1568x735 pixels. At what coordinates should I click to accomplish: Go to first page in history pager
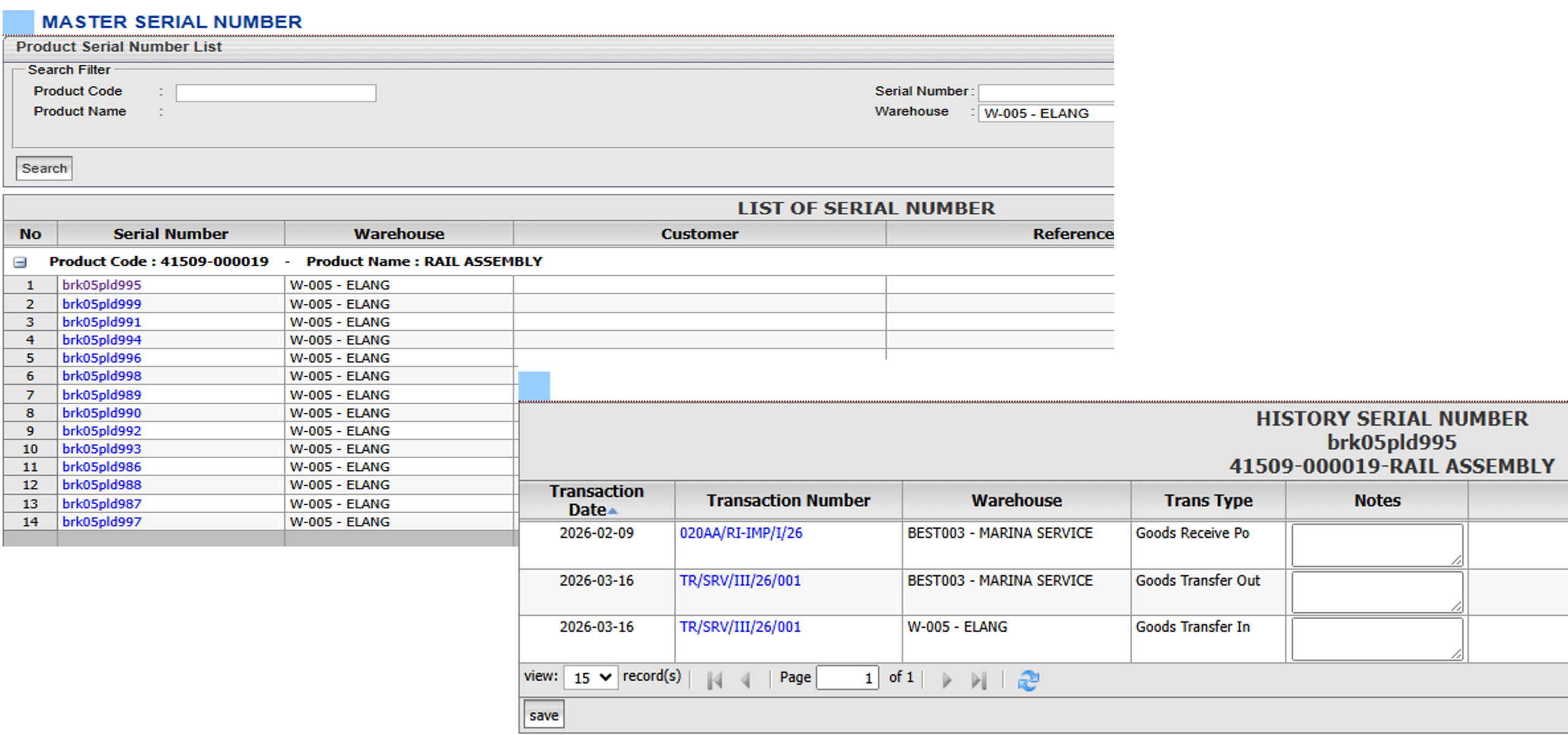[714, 680]
